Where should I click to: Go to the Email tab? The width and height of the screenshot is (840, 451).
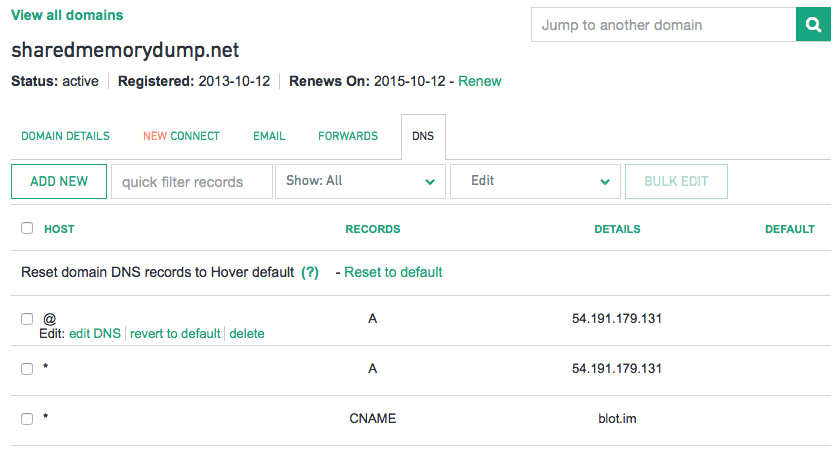(x=269, y=136)
